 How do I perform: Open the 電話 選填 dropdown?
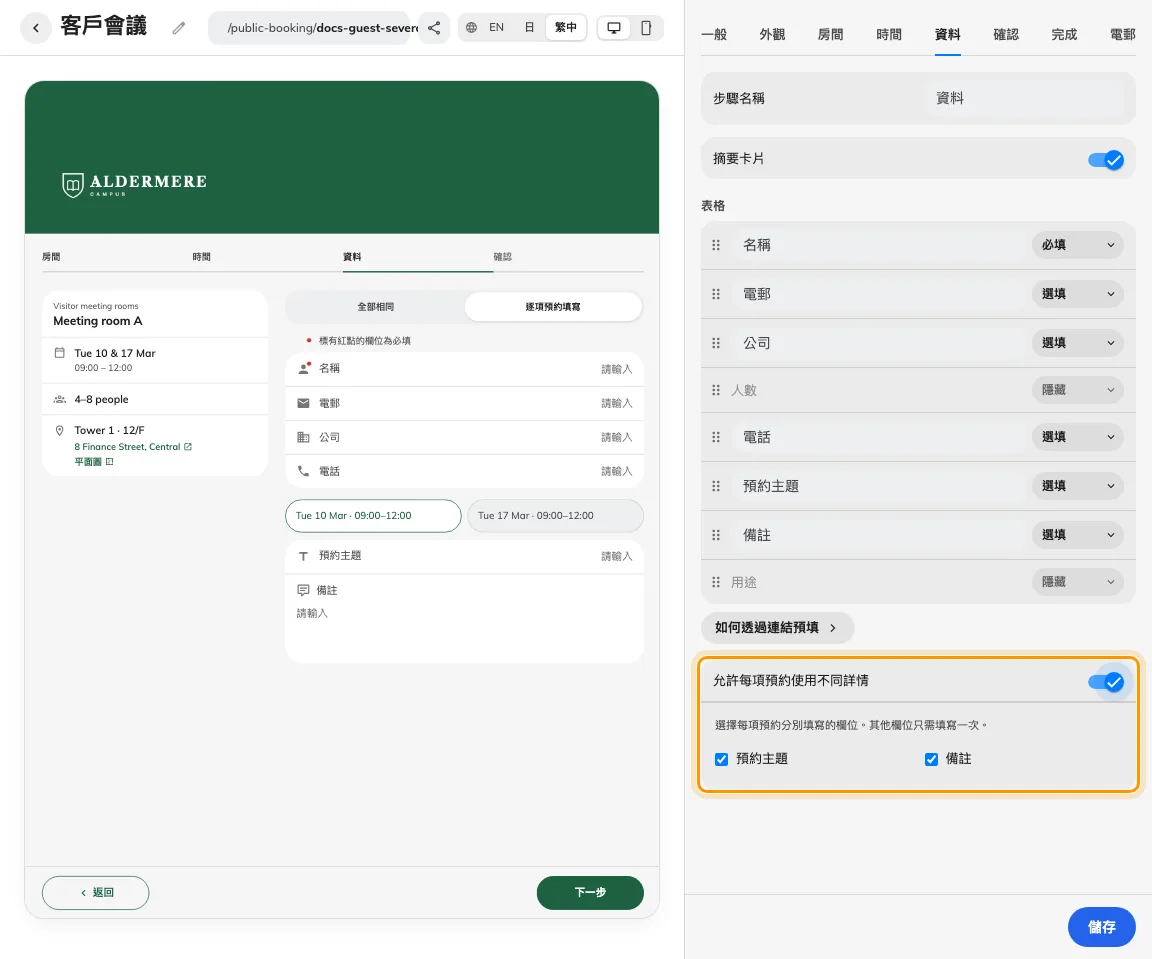[x=1077, y=437]
